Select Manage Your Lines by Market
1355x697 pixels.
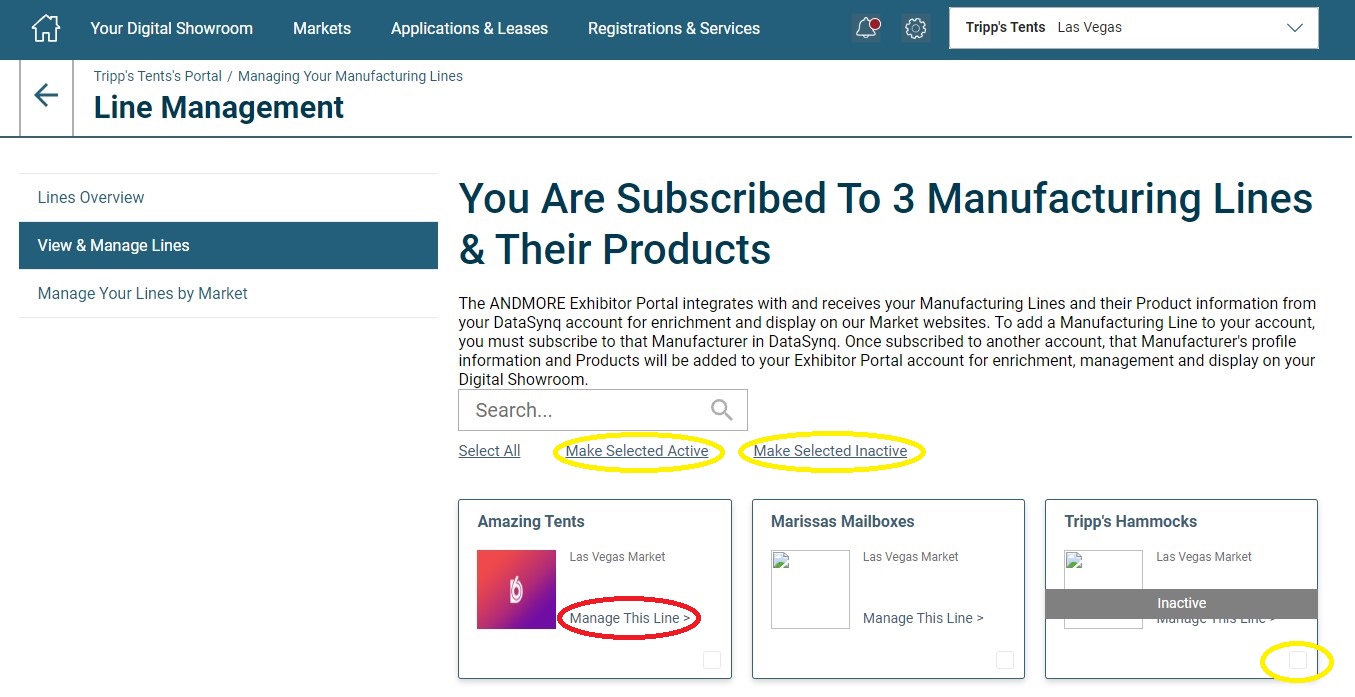228,293
